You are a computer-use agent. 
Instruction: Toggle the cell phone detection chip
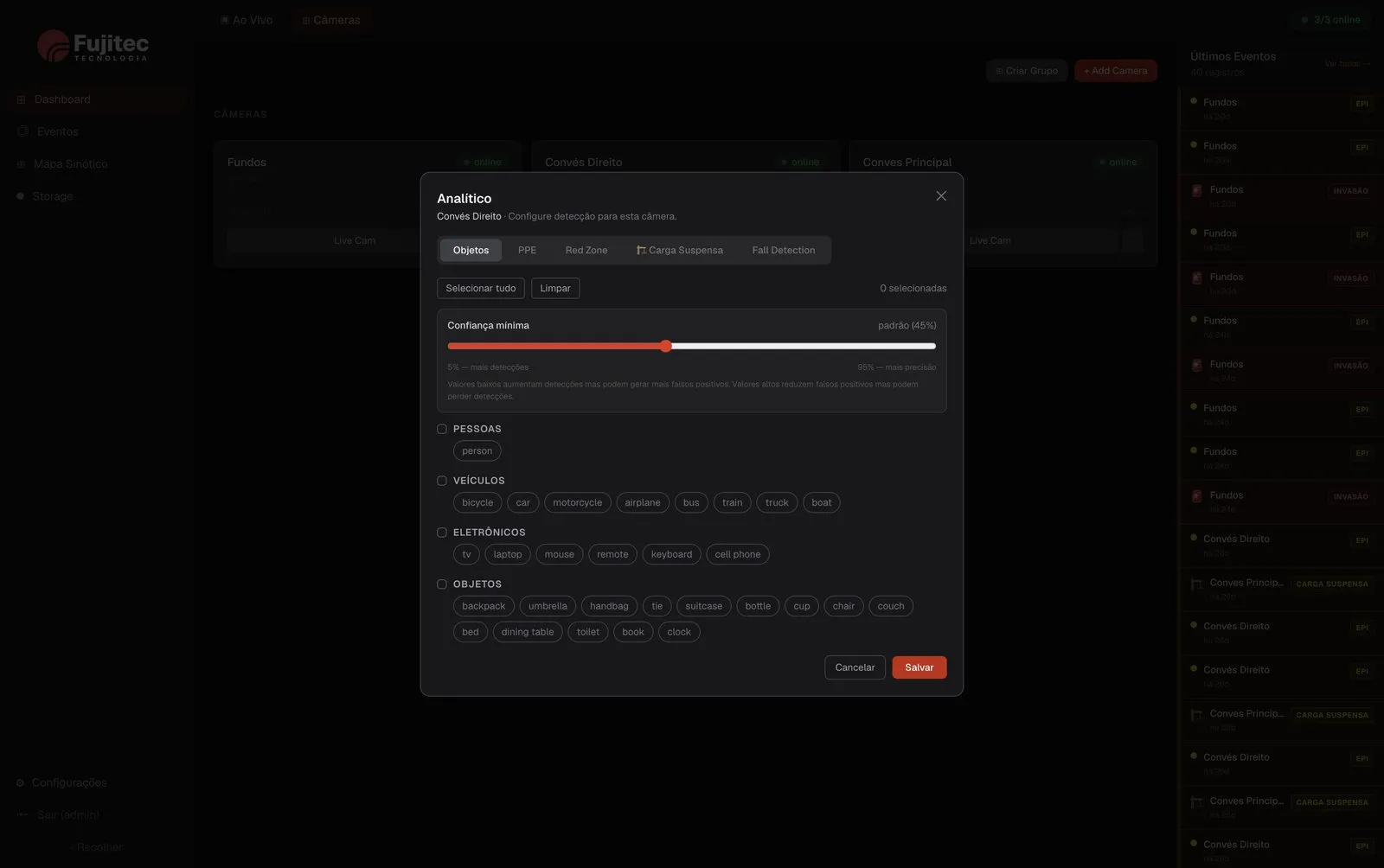pos(738,554)
